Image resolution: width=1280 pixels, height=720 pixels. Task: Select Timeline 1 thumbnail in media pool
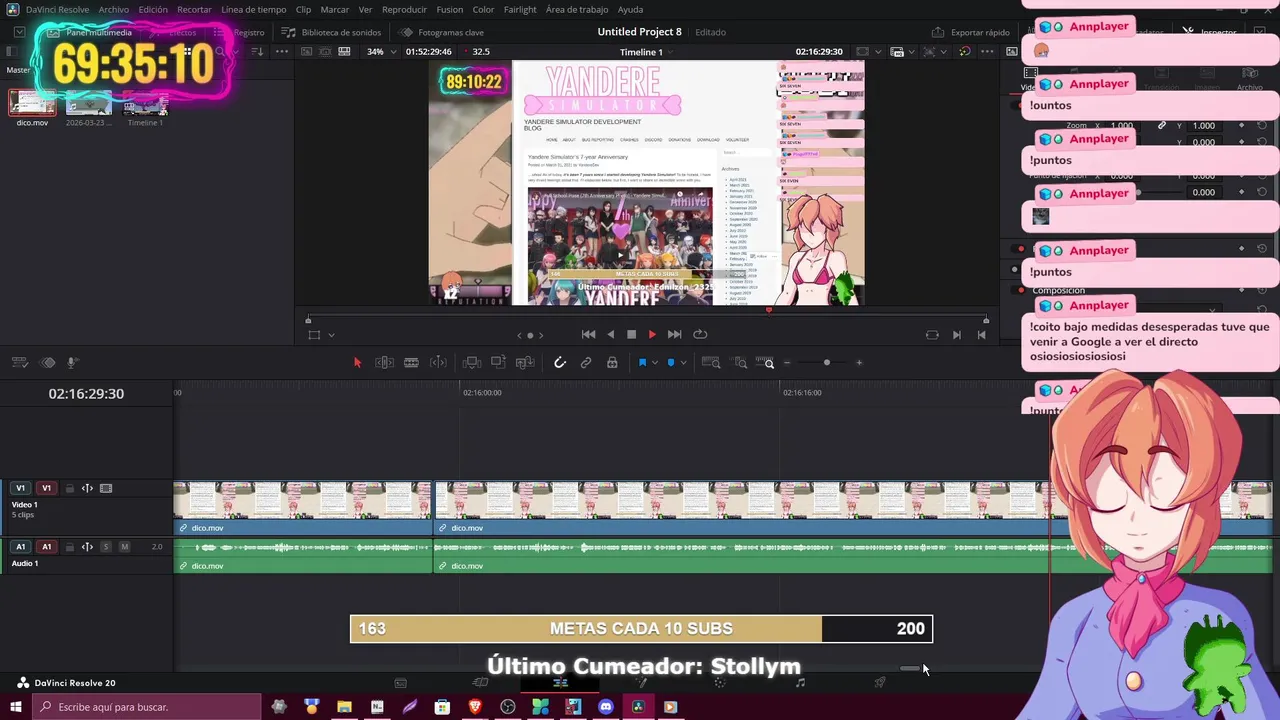coord(145,104)
